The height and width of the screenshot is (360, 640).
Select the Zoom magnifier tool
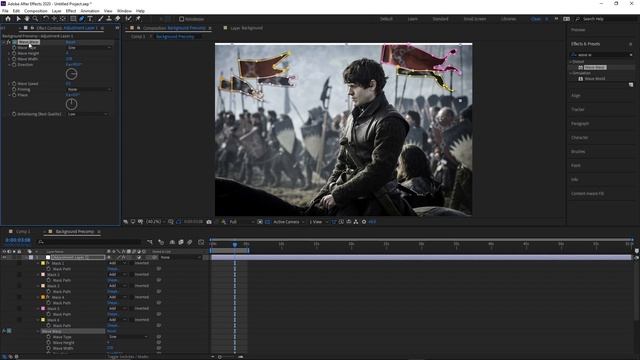[x=36, y=19]
